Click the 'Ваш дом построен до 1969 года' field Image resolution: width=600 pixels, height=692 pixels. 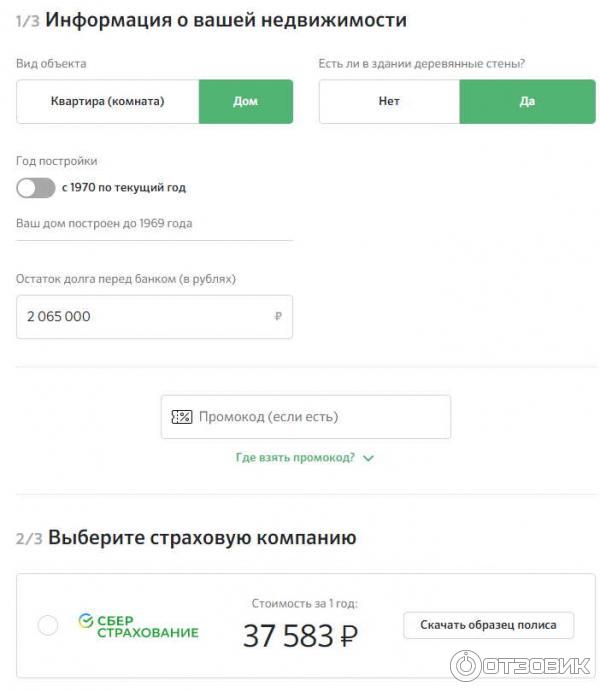point(154,224)
